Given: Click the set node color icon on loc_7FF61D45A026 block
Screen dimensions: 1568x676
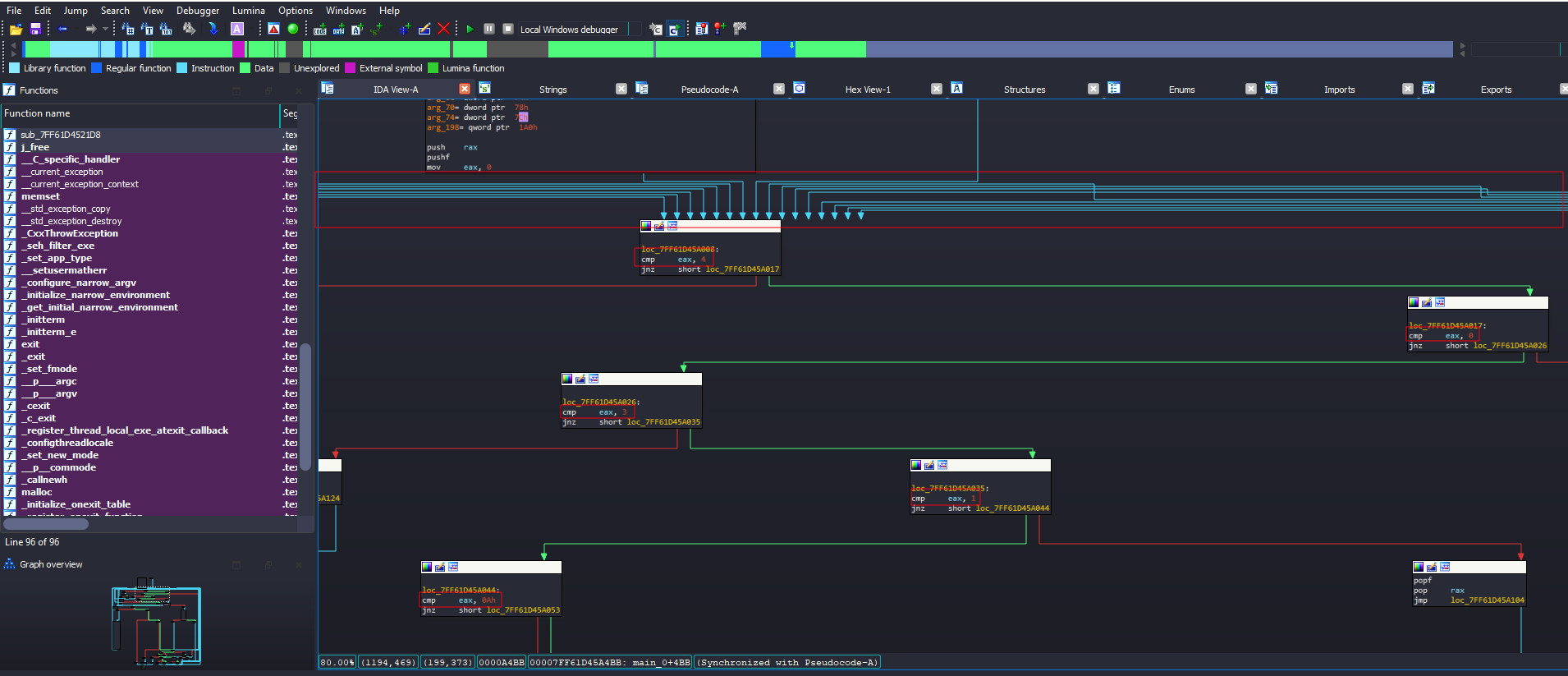Looking at the screenshot, I should tap(567, 379).
